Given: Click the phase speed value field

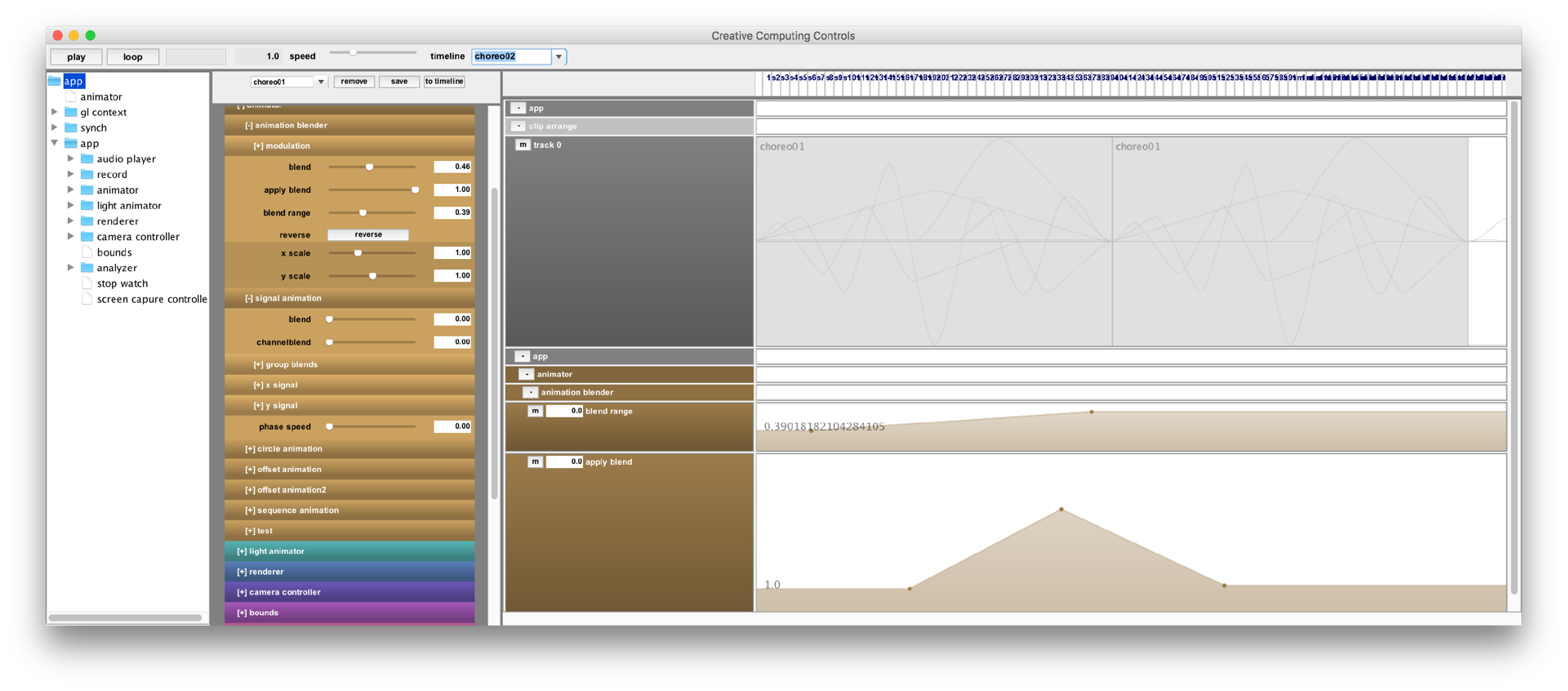Looking at the screenshot, I should [x=452, y=426].
